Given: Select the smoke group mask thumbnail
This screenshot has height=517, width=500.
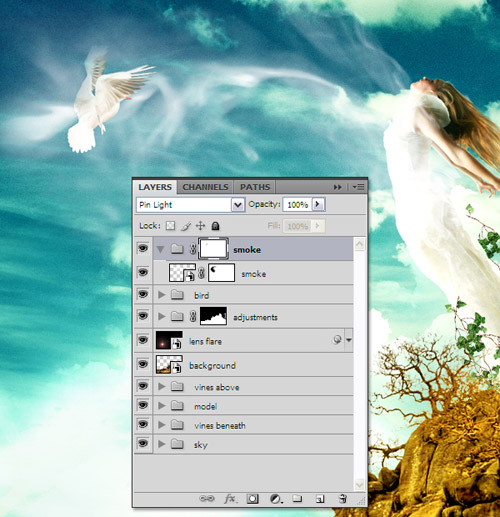Looking at the screenshot, I should (213, 249).
